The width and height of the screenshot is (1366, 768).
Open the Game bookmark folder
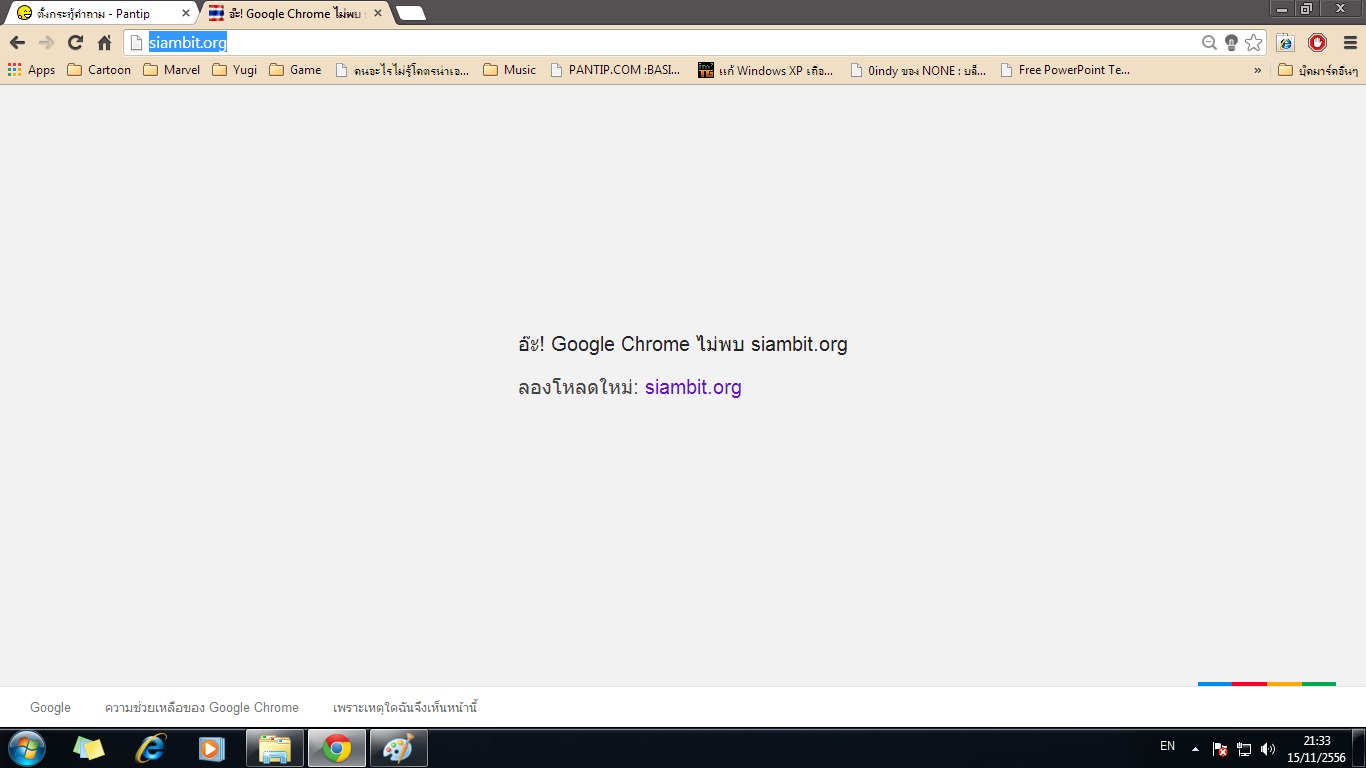(296, 70)
